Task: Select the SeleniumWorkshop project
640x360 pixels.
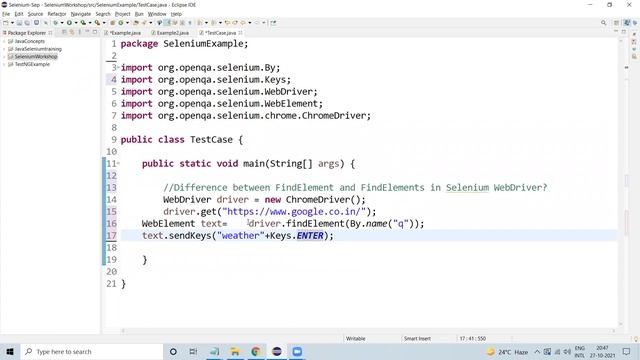Action: point(36,57)
